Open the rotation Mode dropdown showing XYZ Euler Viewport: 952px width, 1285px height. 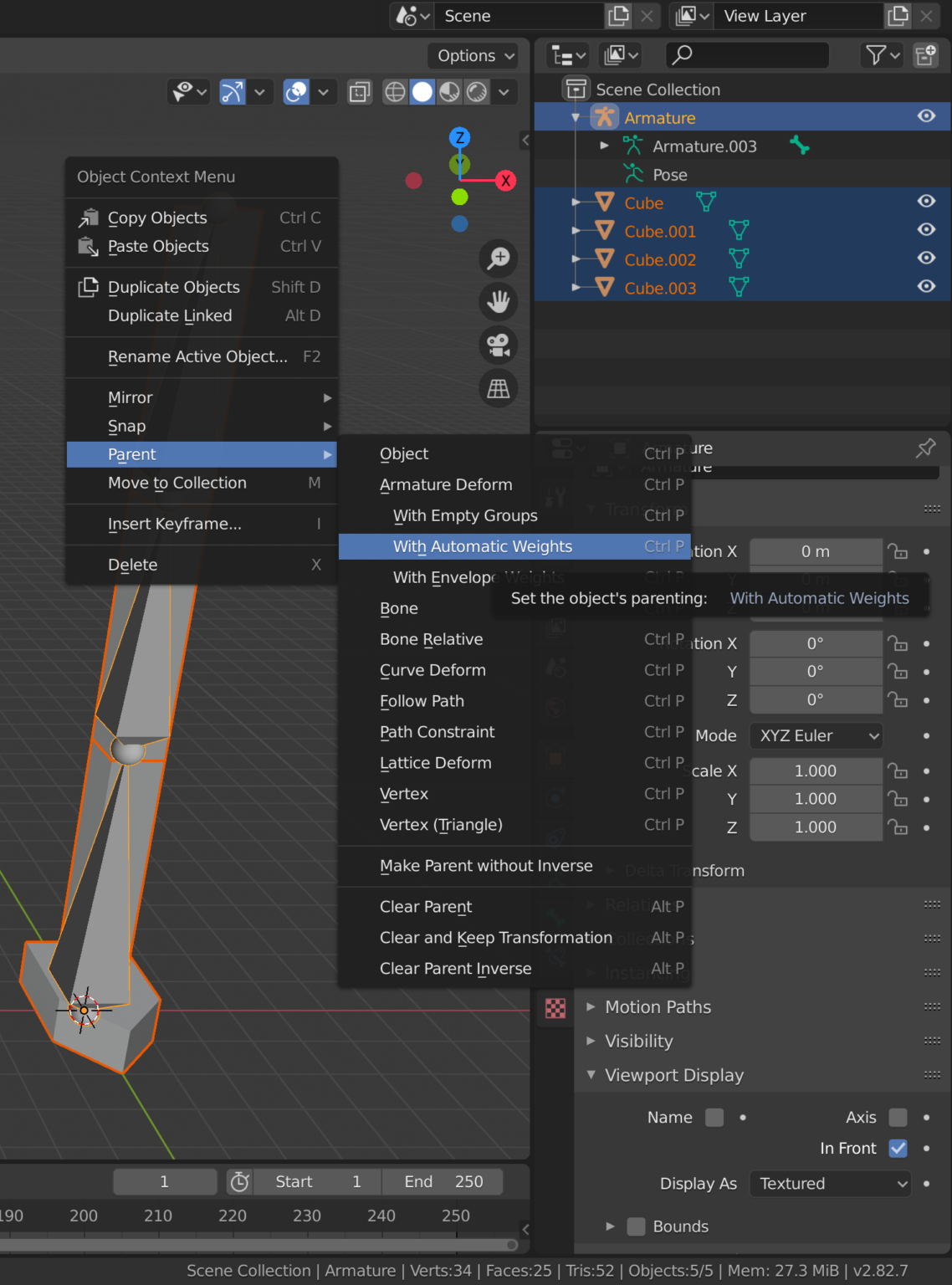click(815, 735)
